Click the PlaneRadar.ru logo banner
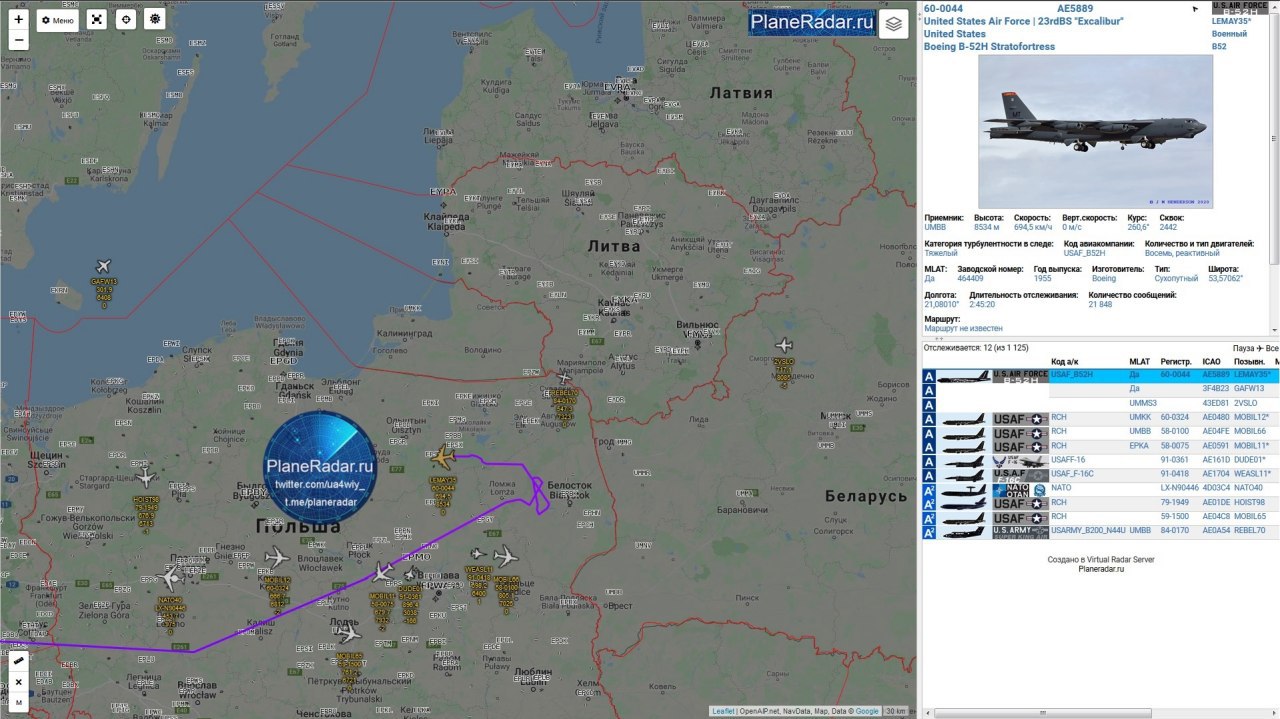 pyautogui.click(x=812, y=22)
